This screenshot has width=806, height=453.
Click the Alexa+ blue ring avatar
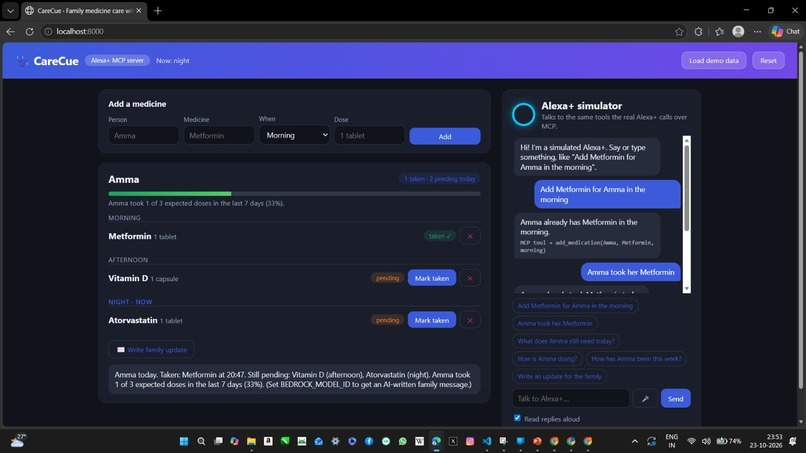pos(523,114)
